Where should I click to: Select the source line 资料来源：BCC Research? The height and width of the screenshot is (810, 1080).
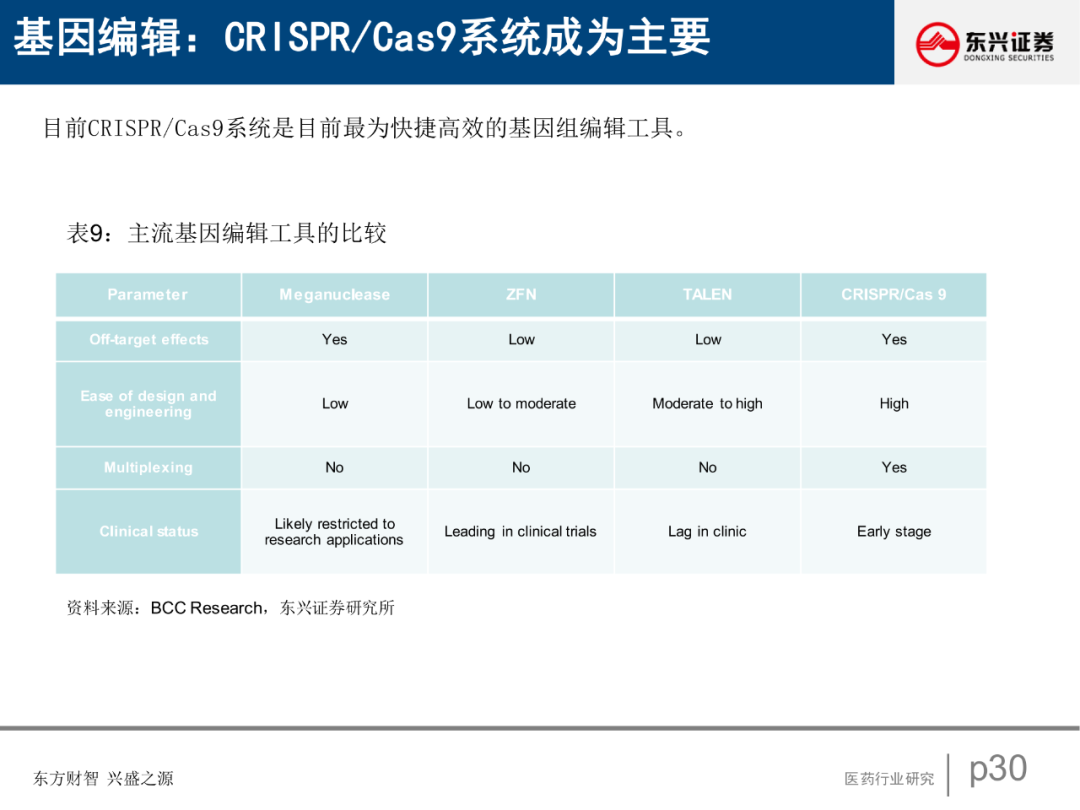tap(231, 608)
